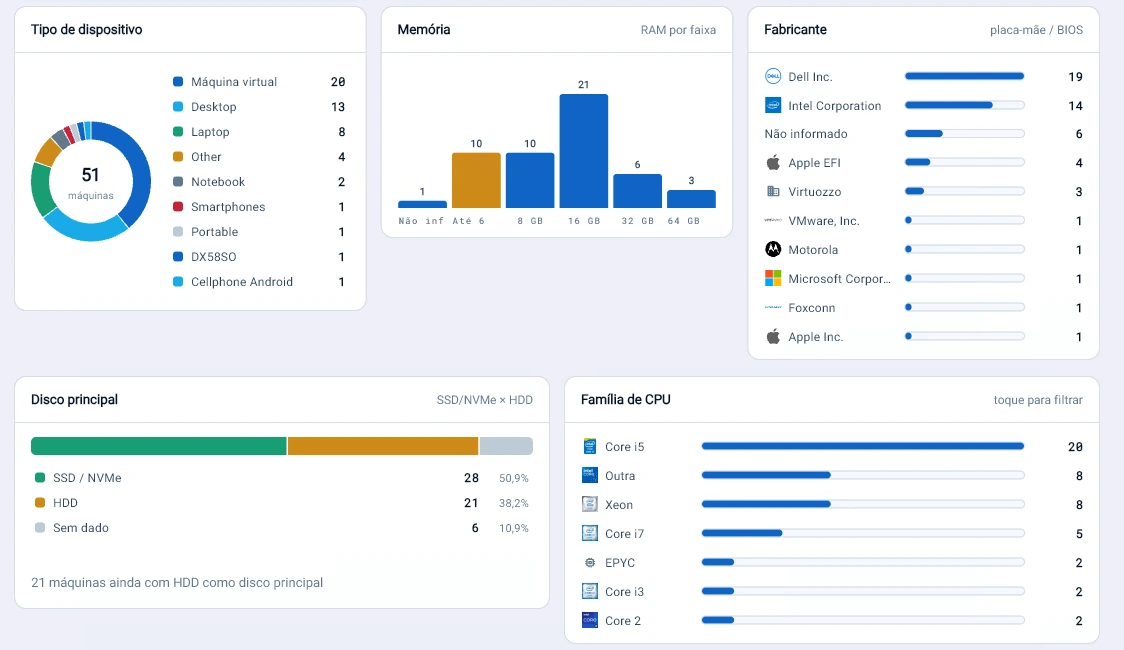Click the 32 GB memory bar

[637, 191]
